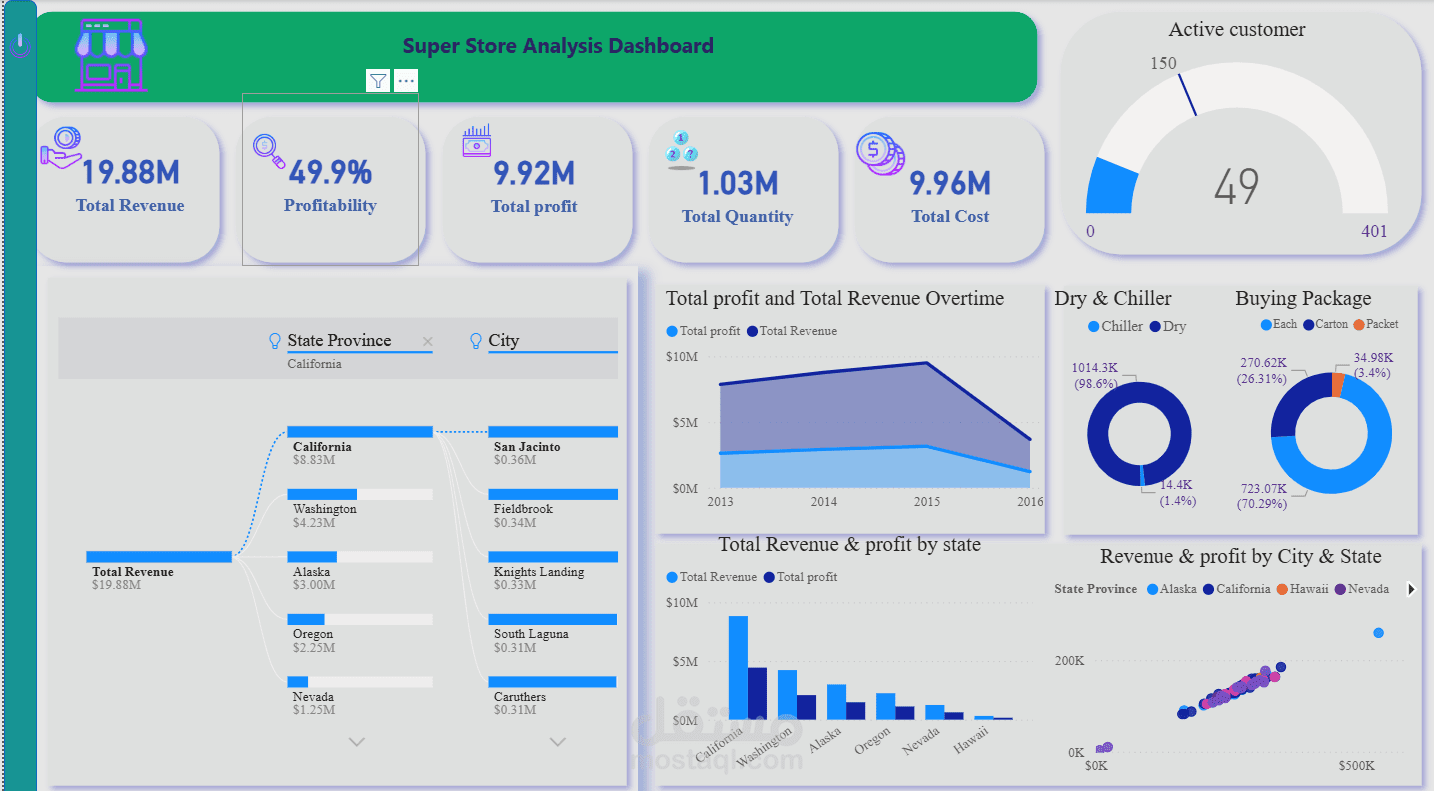
Task: Click the Super Store Analysis Dashboard title
Action: click(x=558, y=46)
